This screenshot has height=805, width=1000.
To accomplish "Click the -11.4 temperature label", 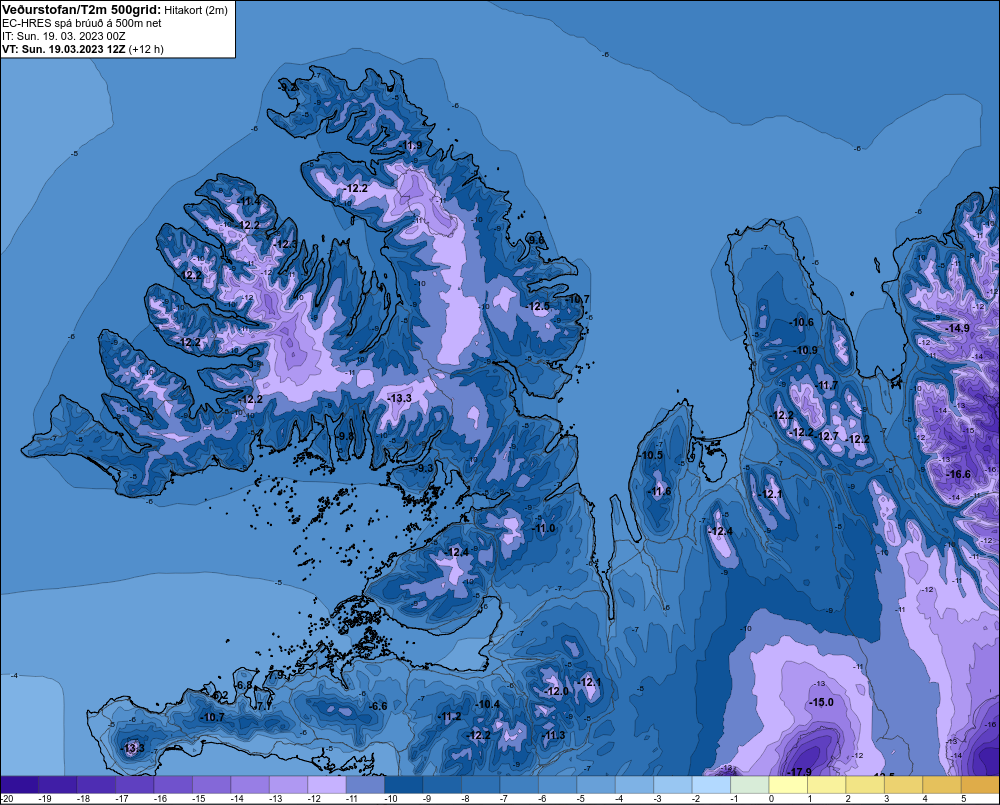I will click(249, 202).
